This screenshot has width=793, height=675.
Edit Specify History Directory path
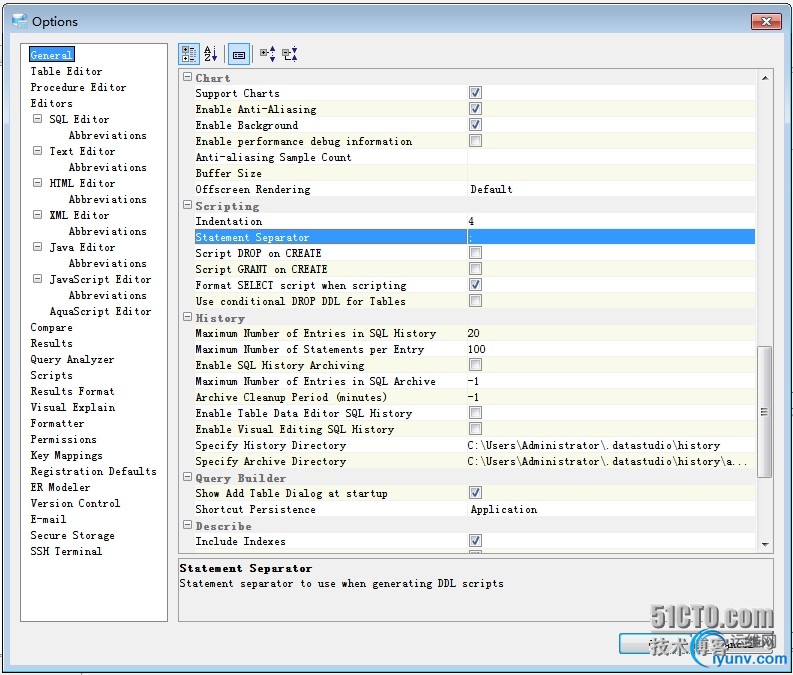coord(611,445)
